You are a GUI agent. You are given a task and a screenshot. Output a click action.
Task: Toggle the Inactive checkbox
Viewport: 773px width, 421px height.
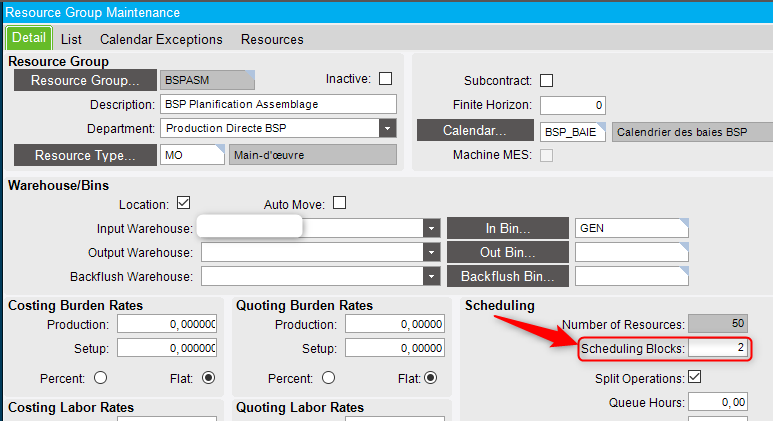(x=386, y=79)
